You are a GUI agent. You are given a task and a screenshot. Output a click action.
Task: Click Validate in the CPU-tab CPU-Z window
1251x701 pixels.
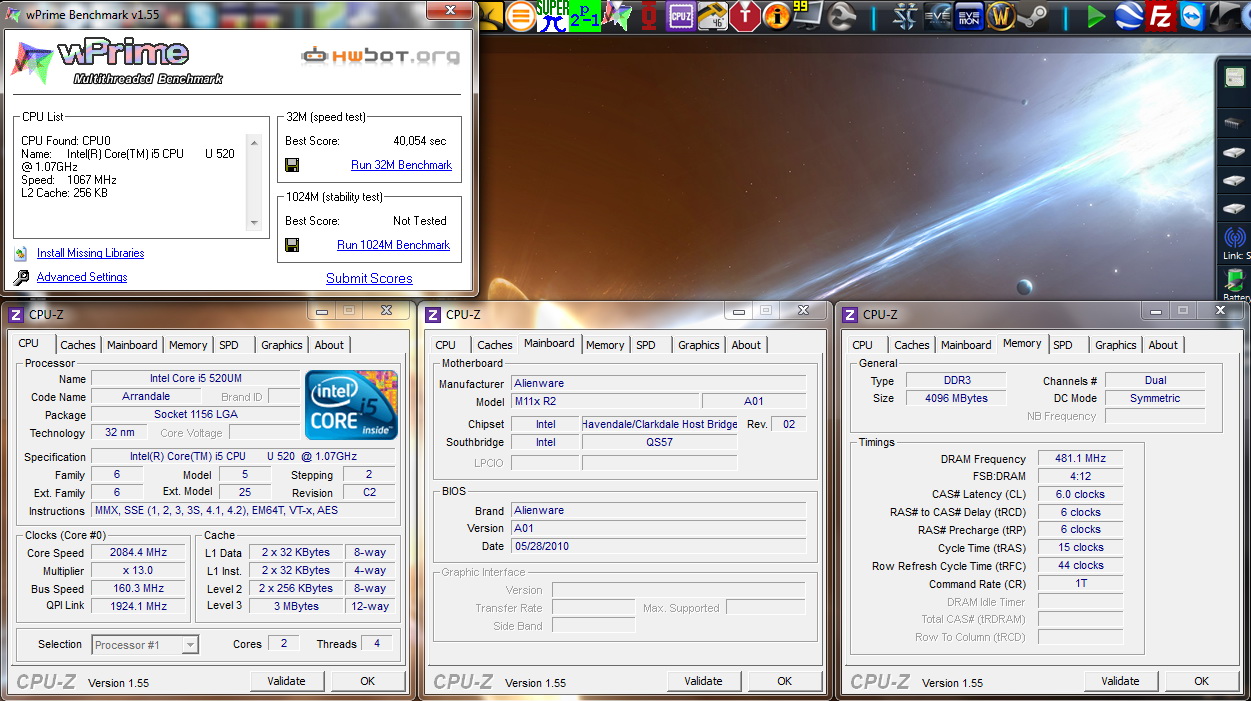pyautogui.click(x=287, y=681)
